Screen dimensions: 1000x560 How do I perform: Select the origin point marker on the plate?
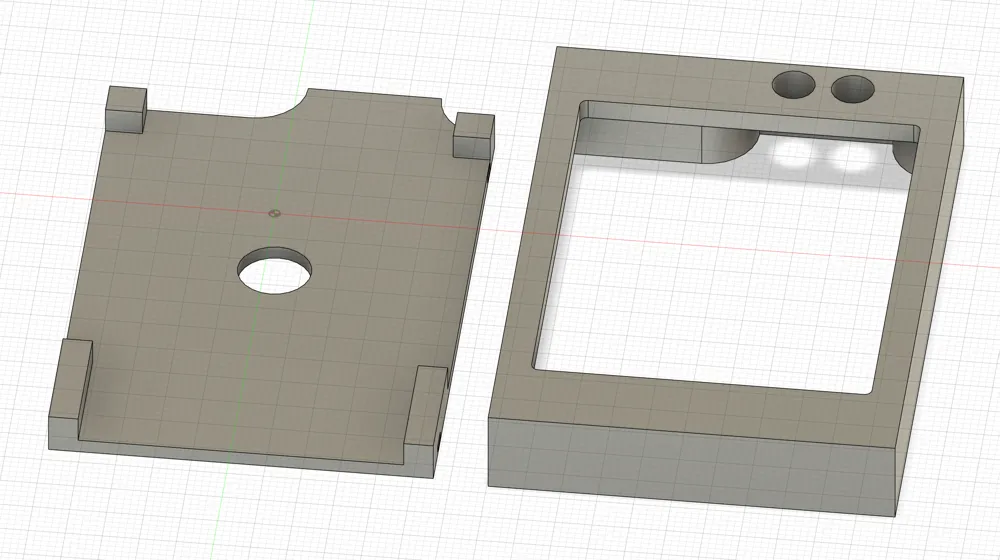[276, 212]
